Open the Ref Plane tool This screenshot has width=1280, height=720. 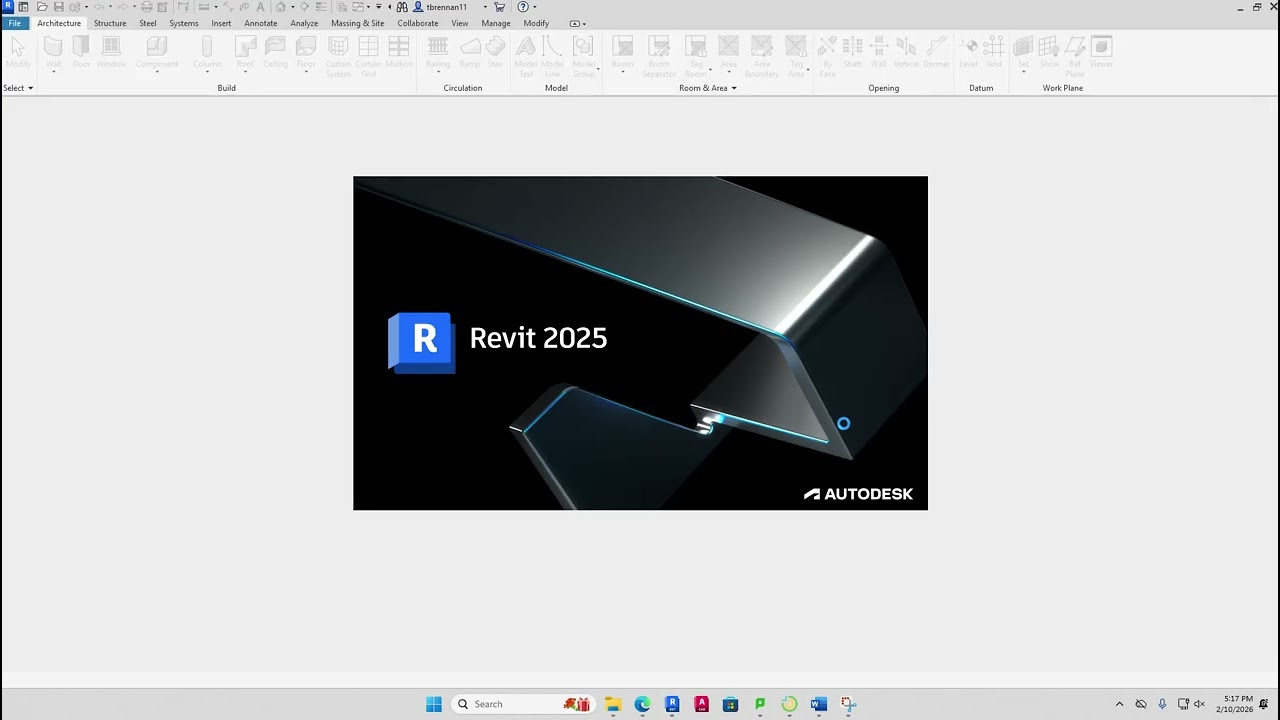(x=1075, y=56)
